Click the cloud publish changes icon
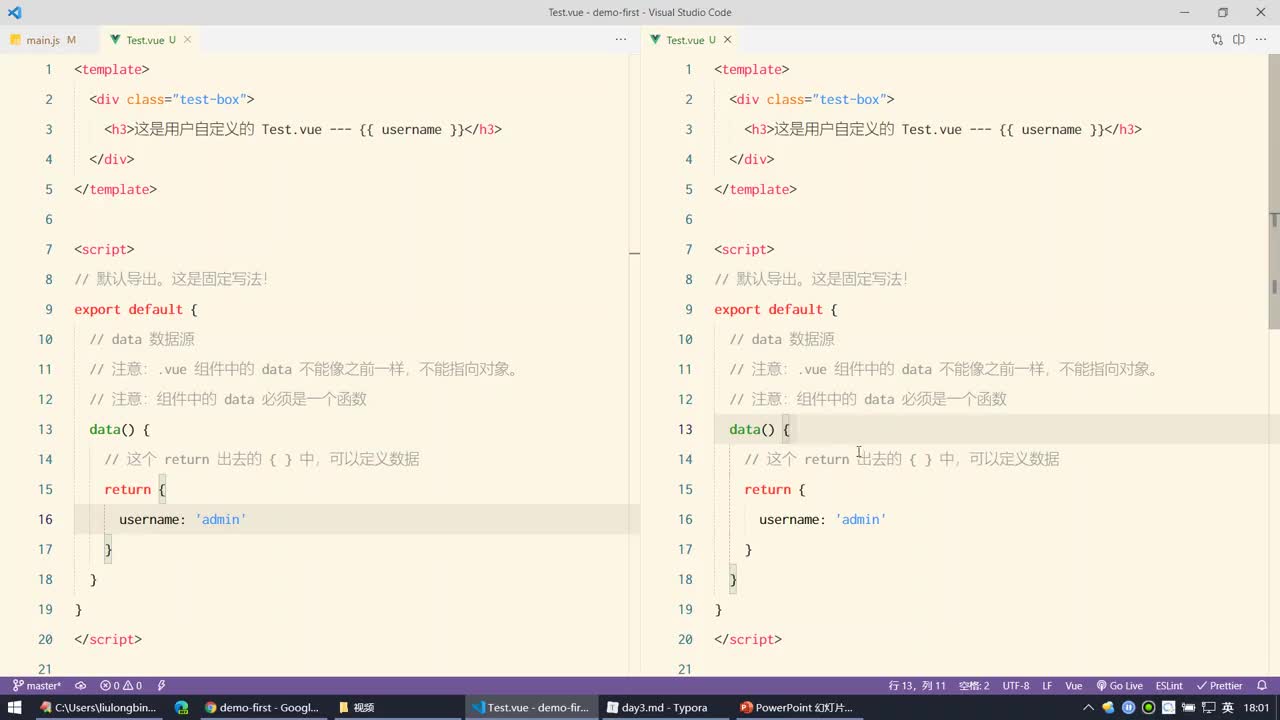The width and height of the screenshot is (1280, 720). coord(81,686)
